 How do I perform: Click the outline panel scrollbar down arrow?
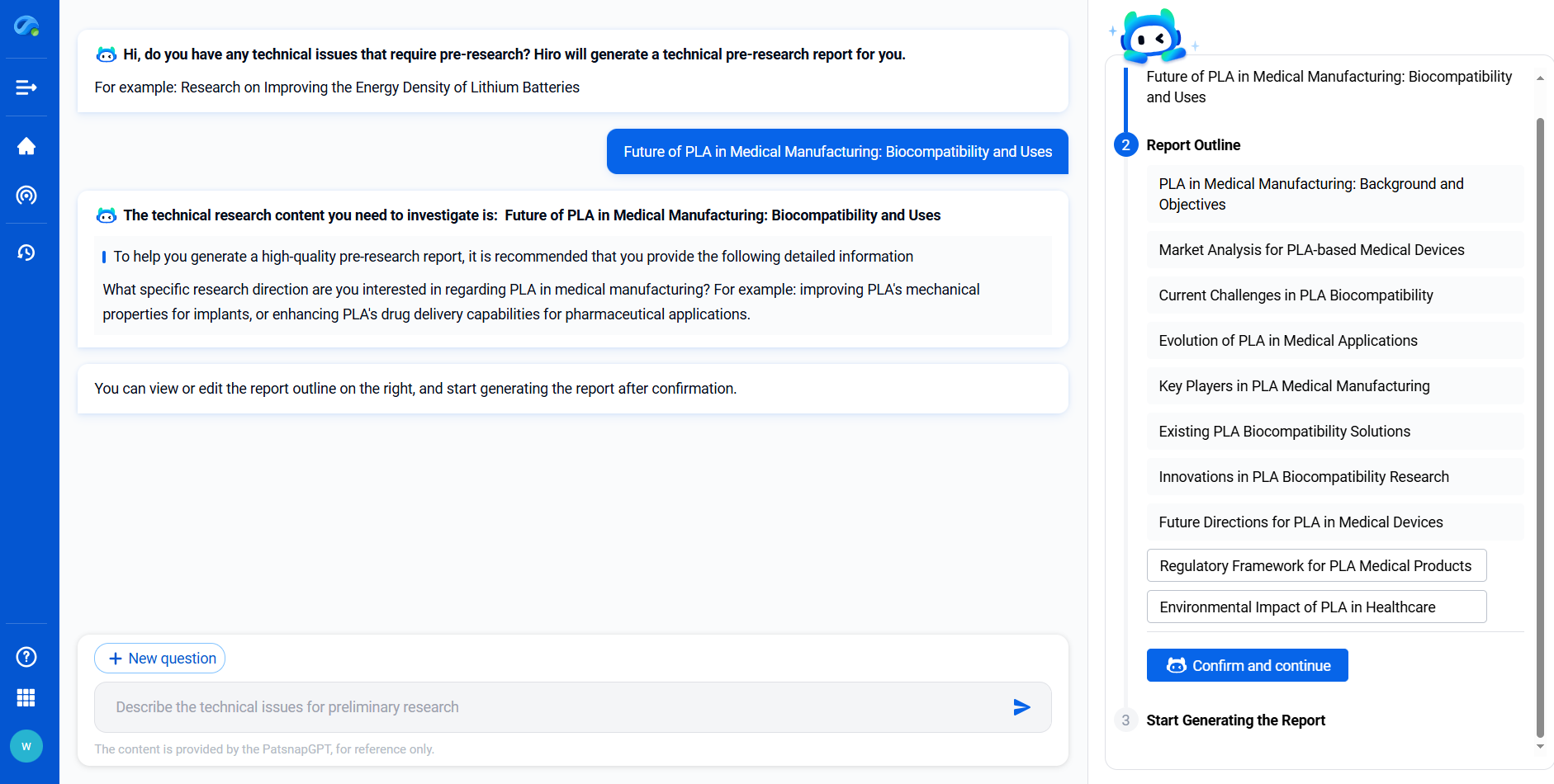(1540, 747)
